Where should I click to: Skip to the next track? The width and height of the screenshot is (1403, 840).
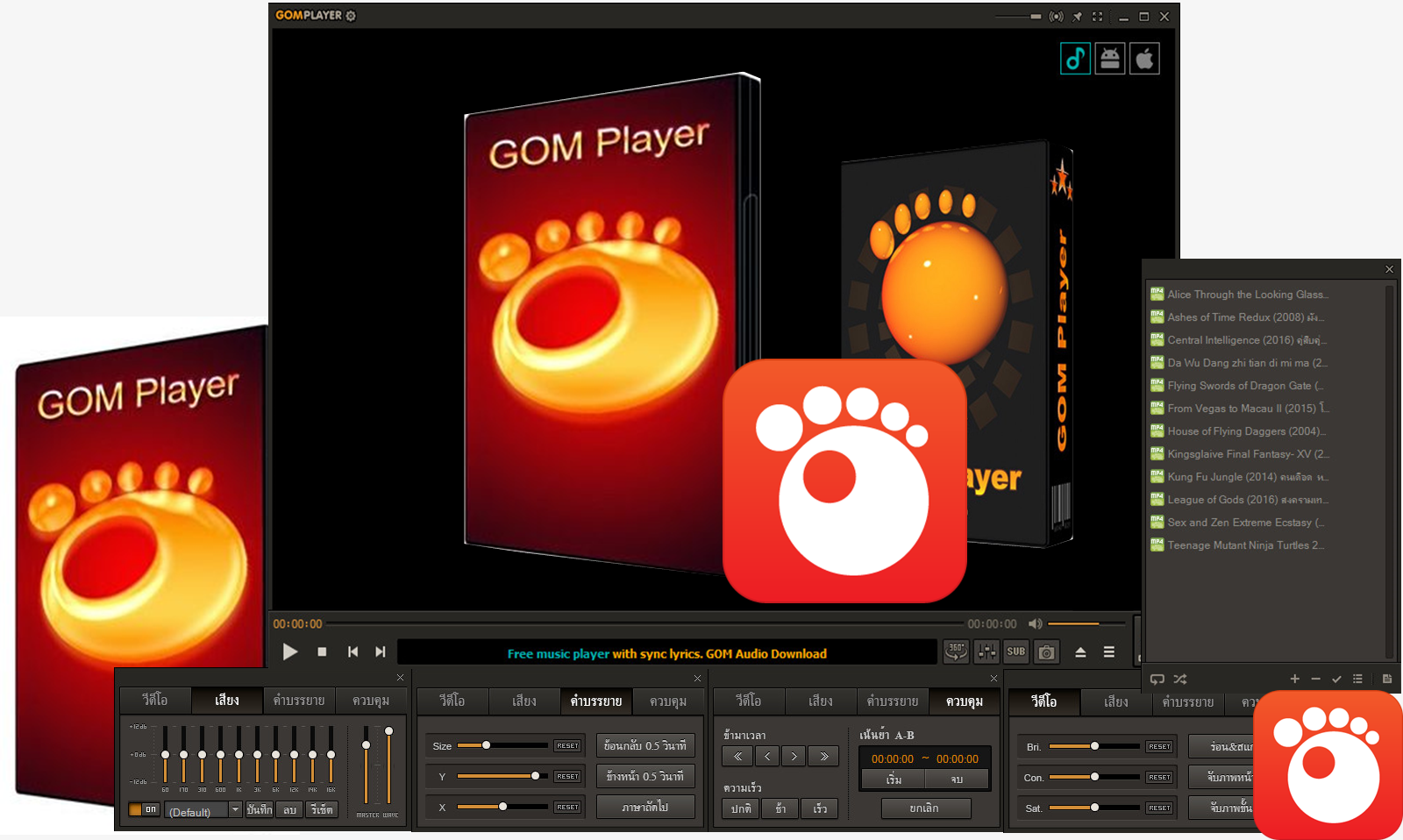click(x=380, y=651)
